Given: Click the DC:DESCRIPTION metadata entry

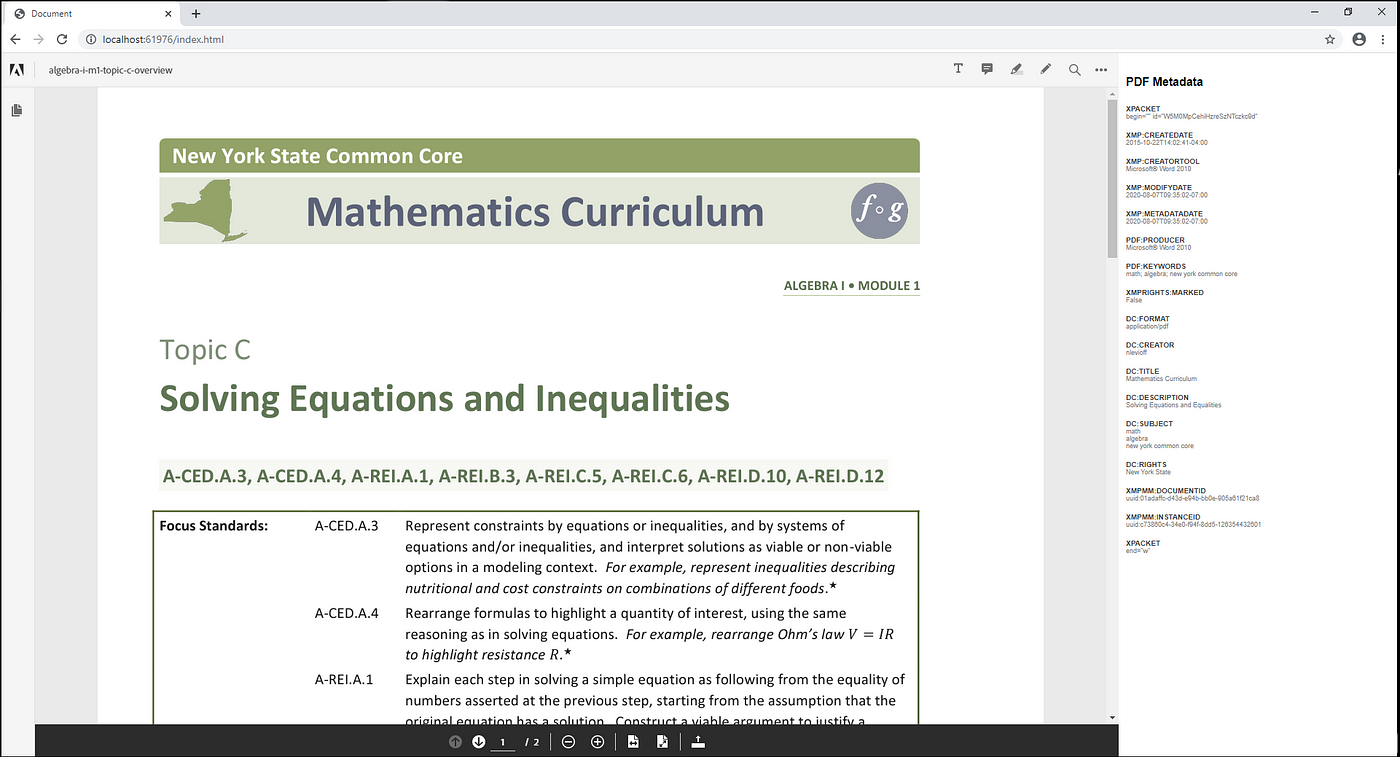Looking at the screenshot, I should tap(1174, 401).
